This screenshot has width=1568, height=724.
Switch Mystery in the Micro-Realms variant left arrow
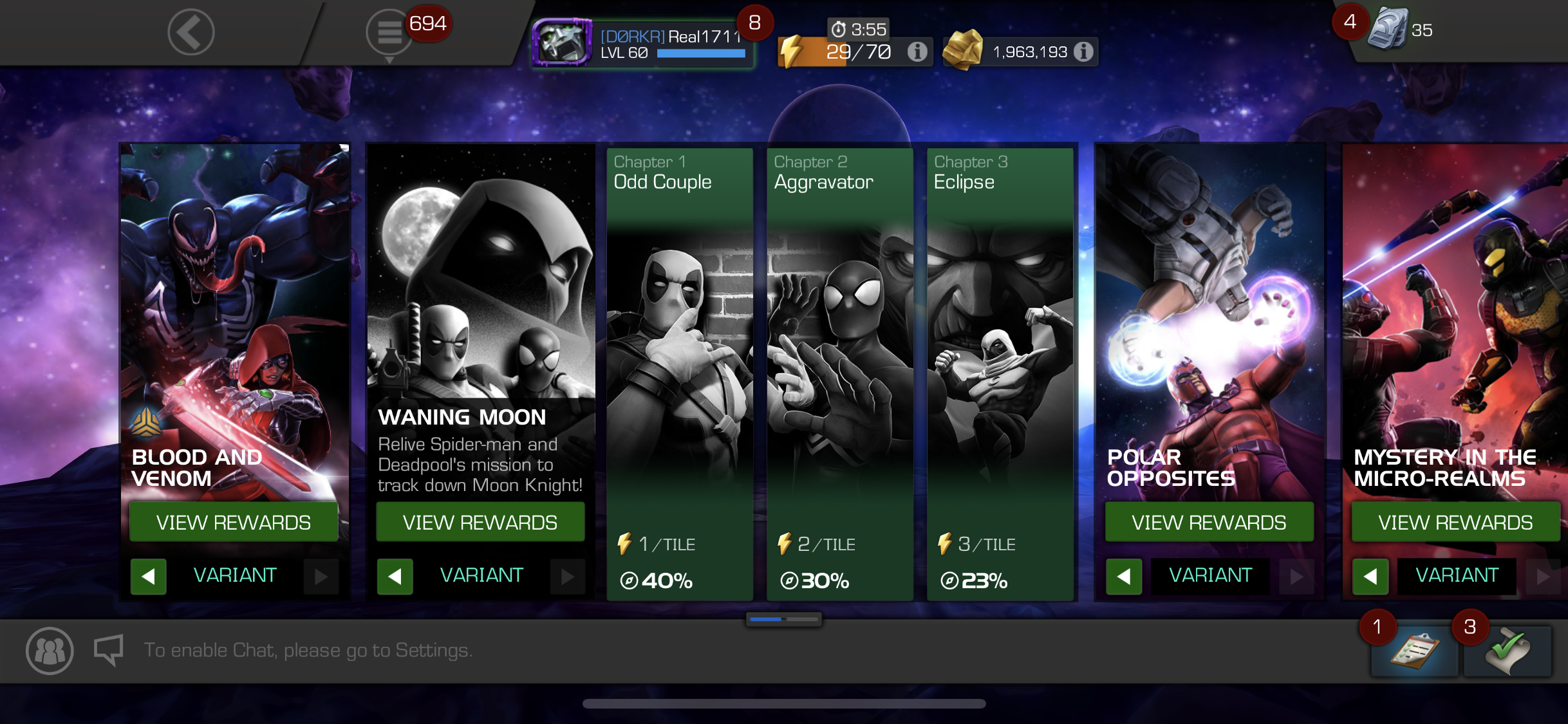(1370, 576)
